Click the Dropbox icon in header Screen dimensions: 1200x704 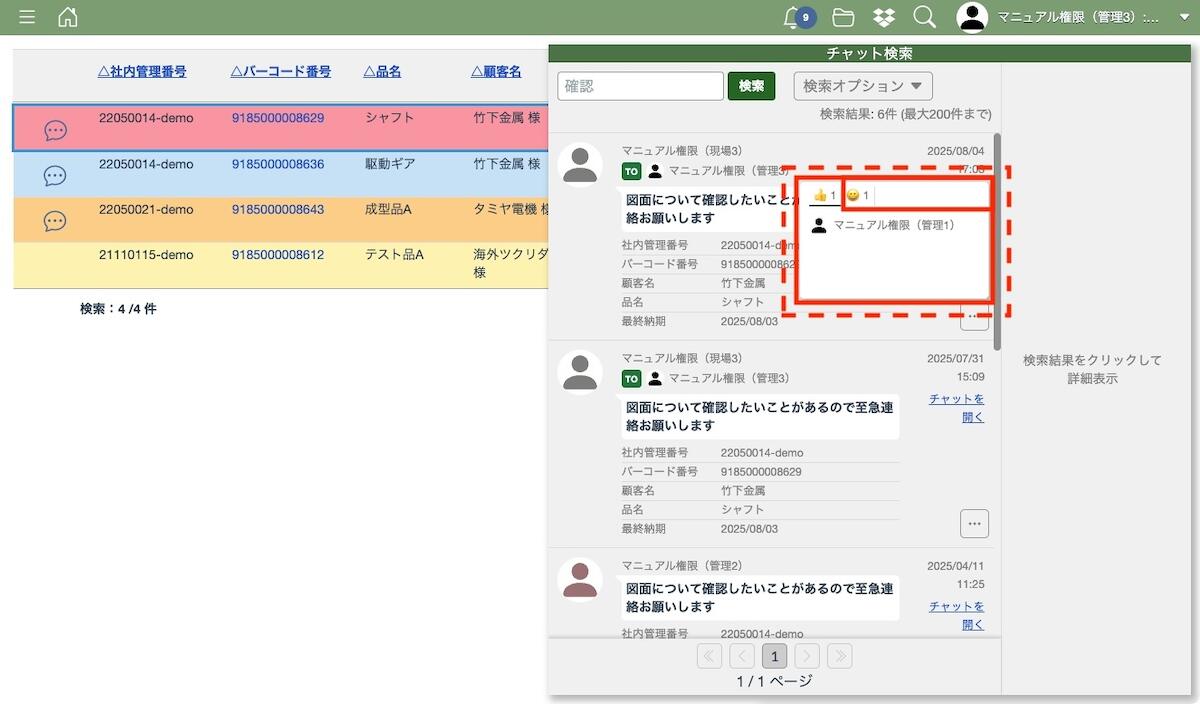(x=884, y=17)
